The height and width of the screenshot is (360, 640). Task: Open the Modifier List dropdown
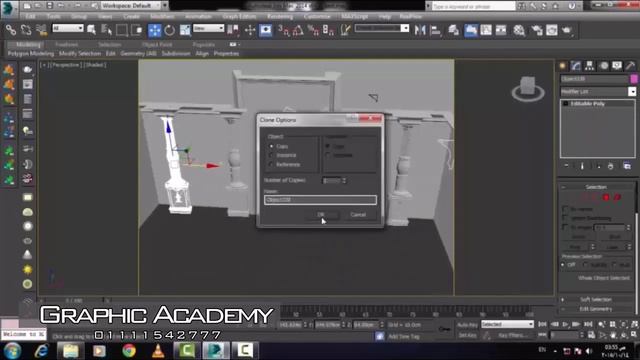[598, 91]
